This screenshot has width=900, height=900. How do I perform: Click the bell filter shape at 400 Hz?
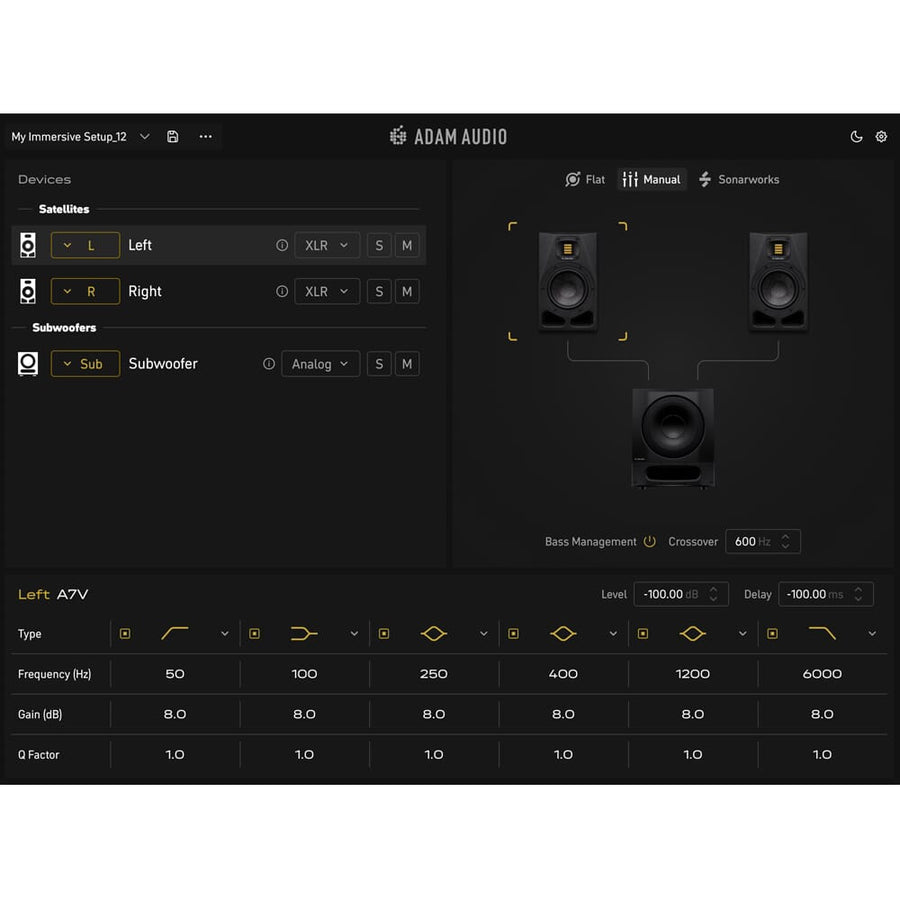click(x=563, y=634)
